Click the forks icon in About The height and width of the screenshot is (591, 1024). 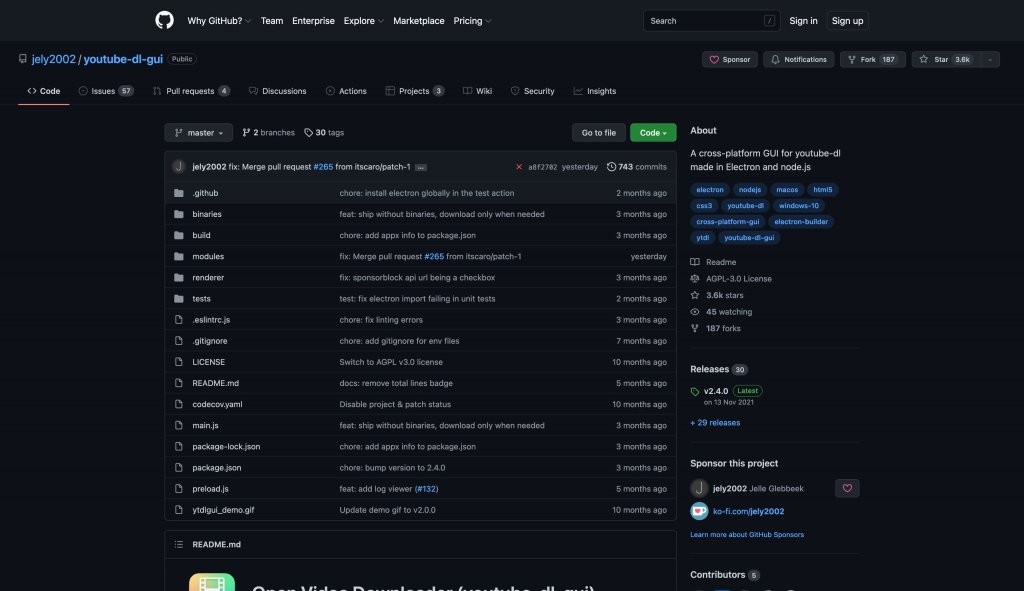[x=695, y=328]
